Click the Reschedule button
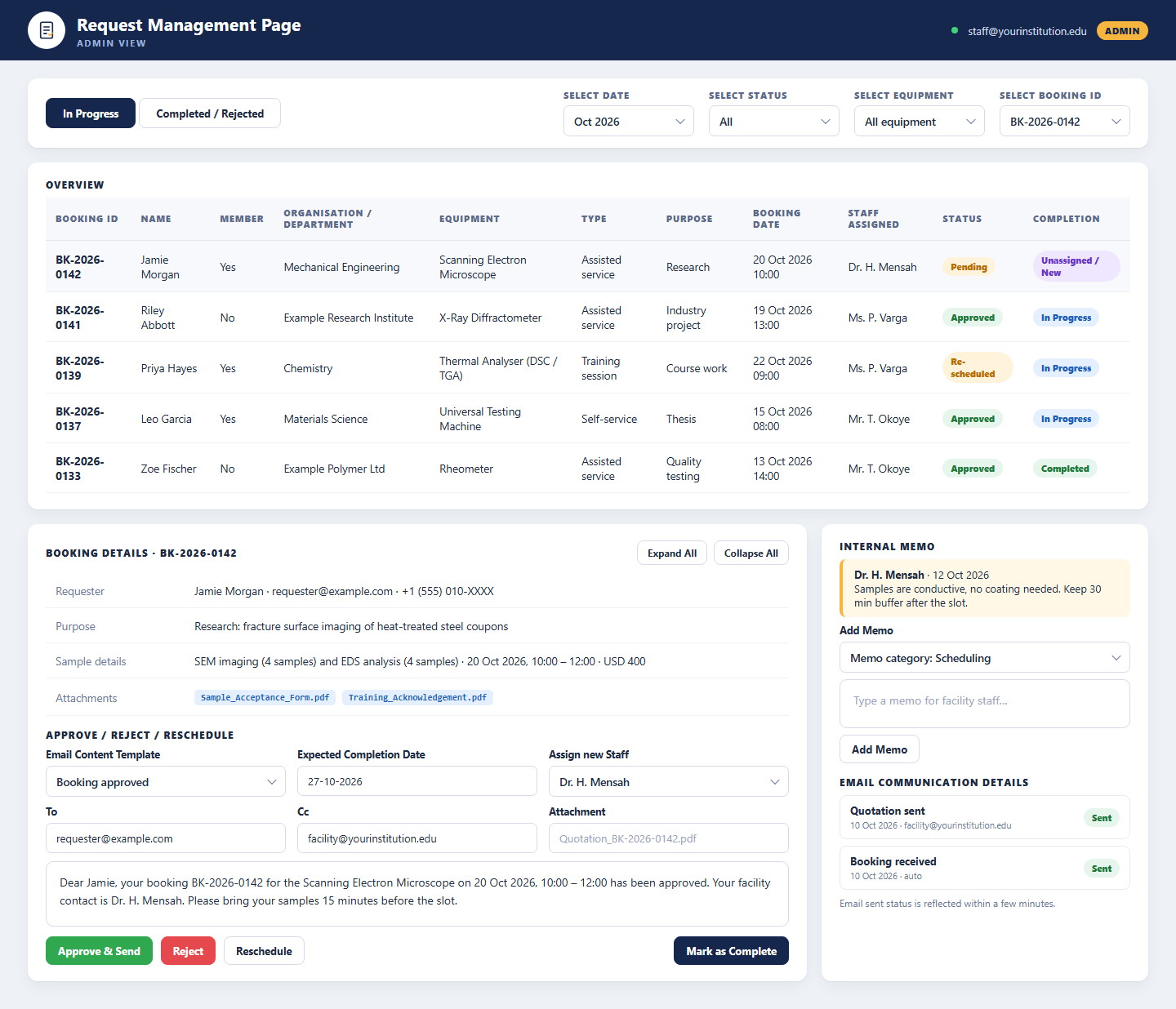Viewport: 1176px width, 1009px height. [264, 951]
